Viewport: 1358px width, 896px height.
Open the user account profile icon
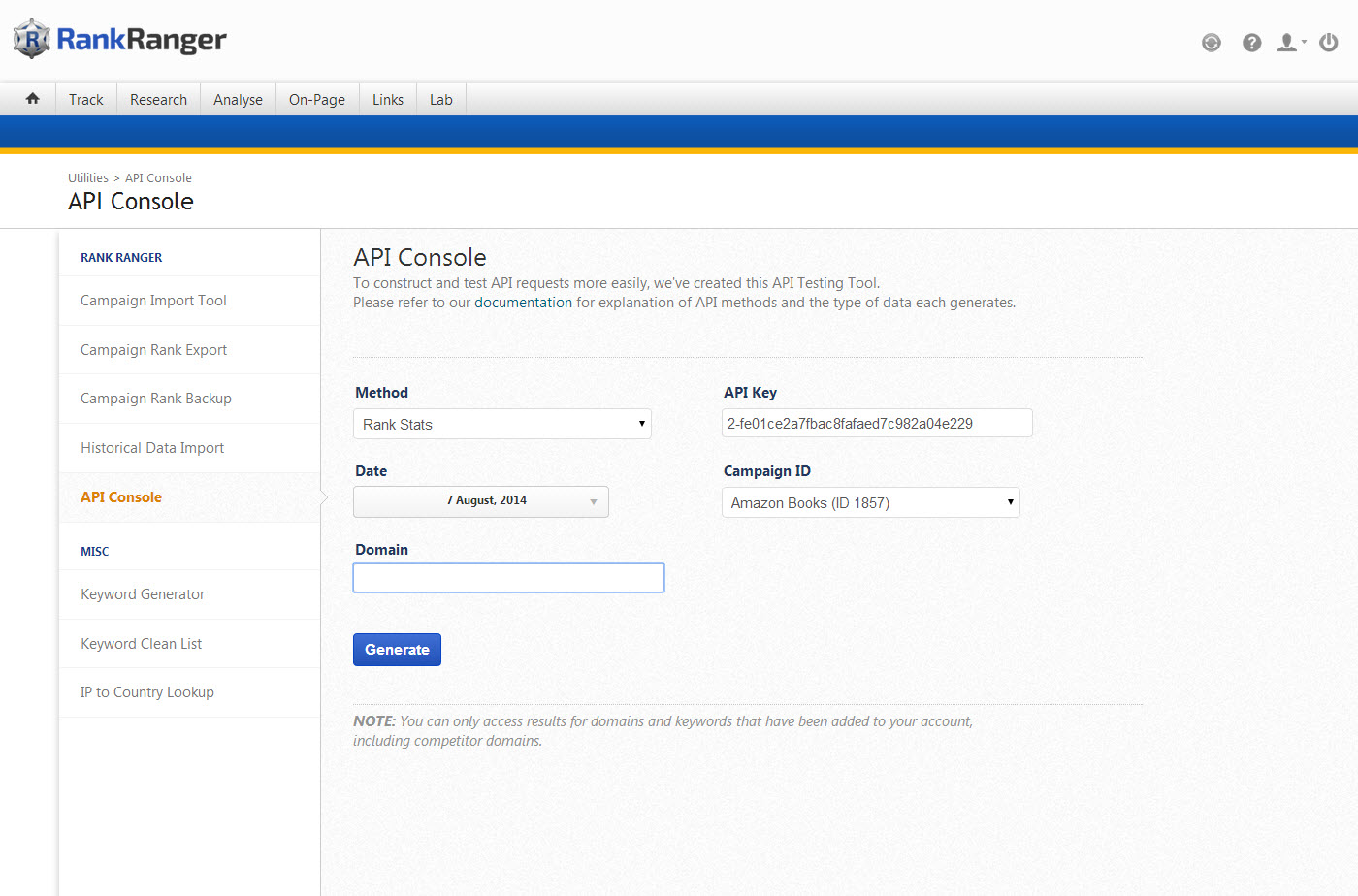pos(1288,43)
